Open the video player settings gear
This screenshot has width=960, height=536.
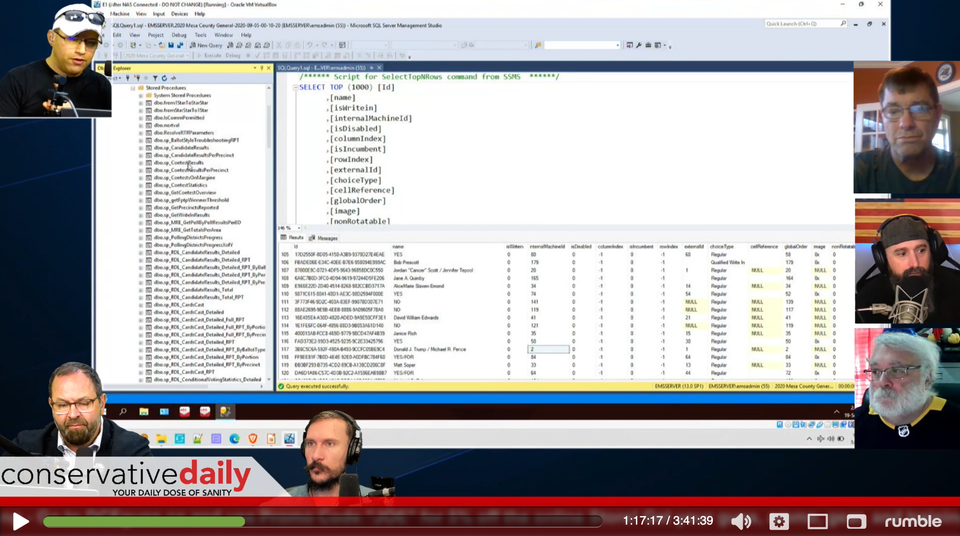pyautogui.click(x=779, y=521)
